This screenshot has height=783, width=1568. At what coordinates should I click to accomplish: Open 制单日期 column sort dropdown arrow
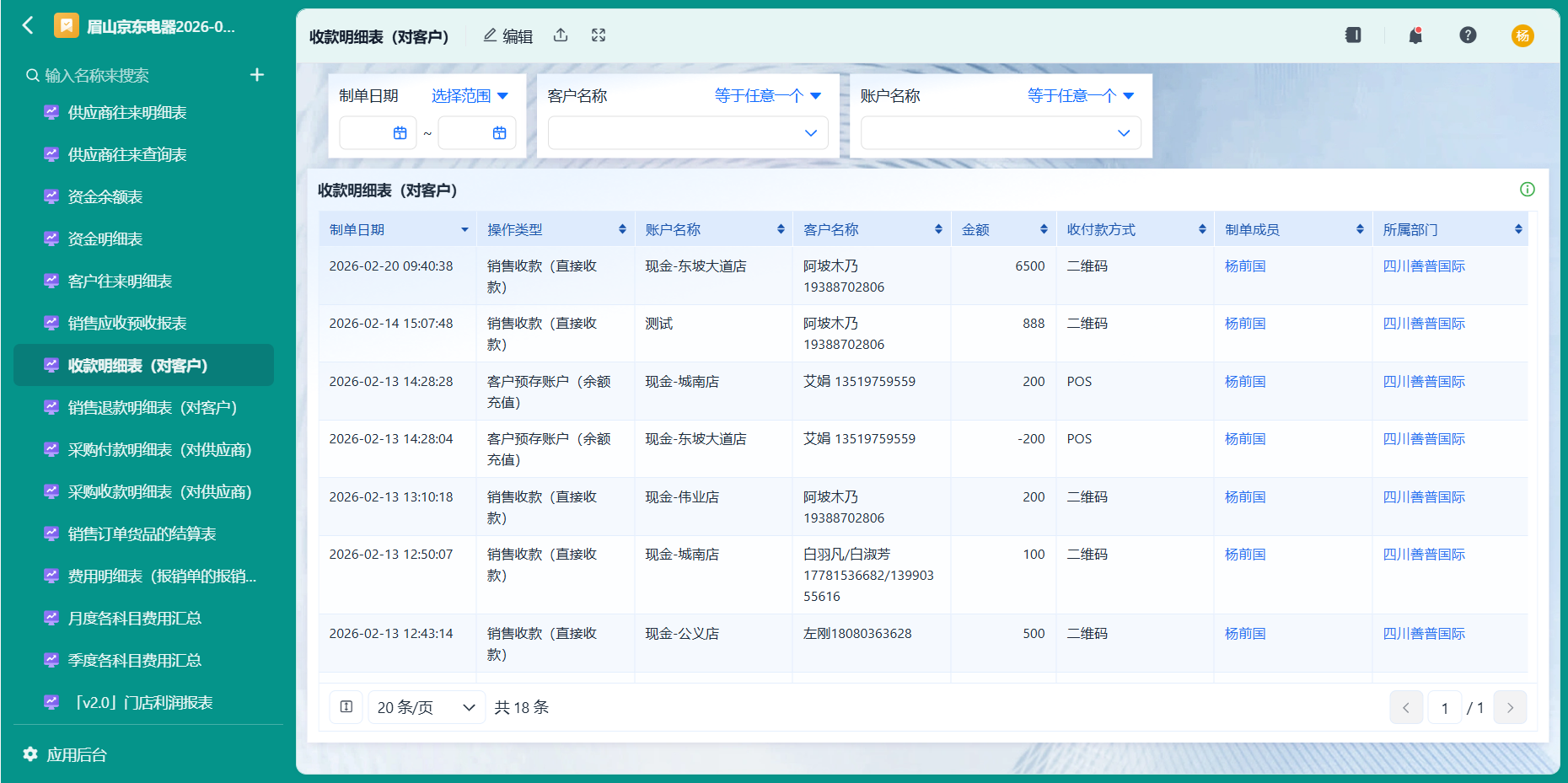pyautogui.click(x=464, y=230)
